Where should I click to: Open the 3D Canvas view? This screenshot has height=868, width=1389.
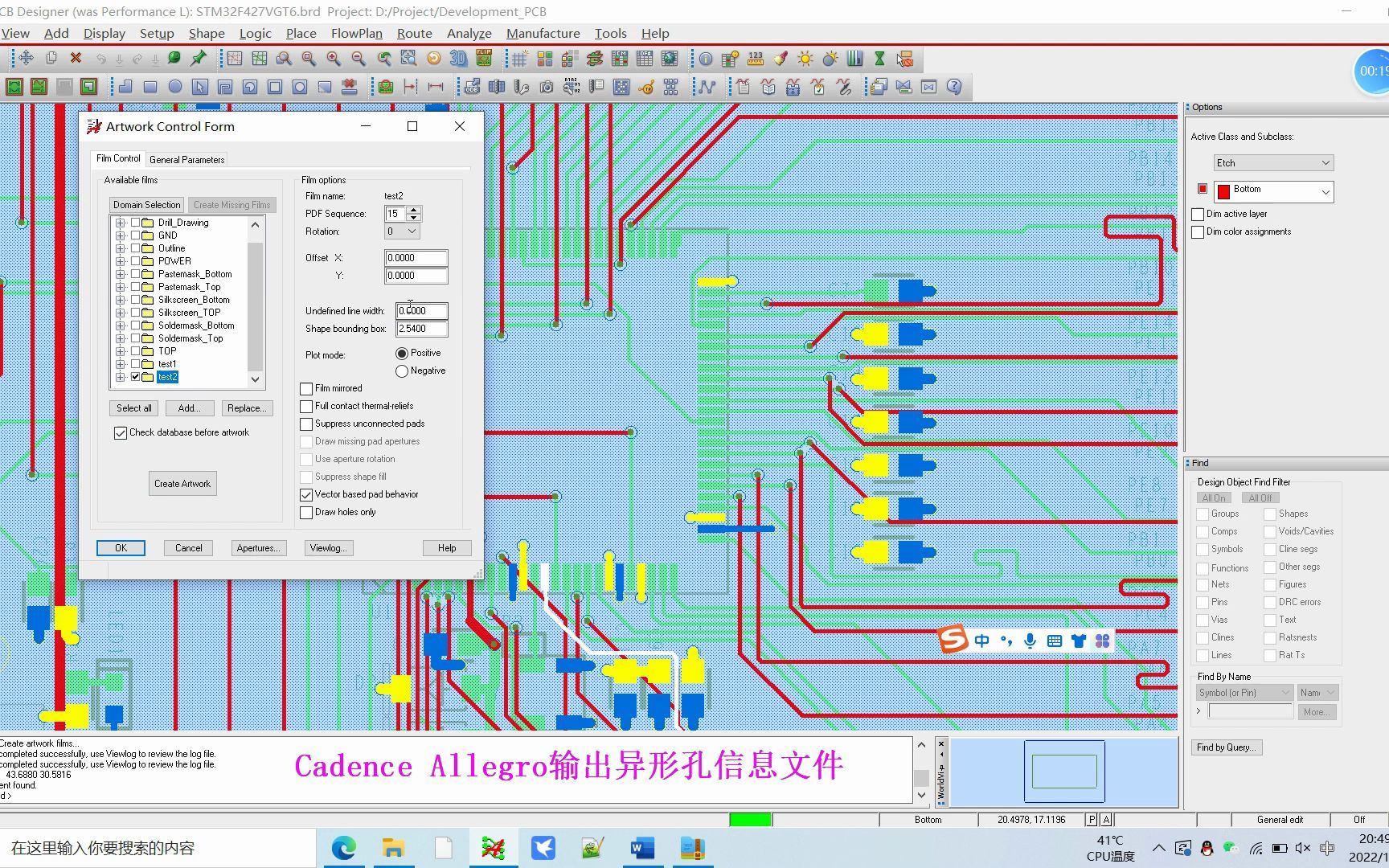[x=459, y=59]
